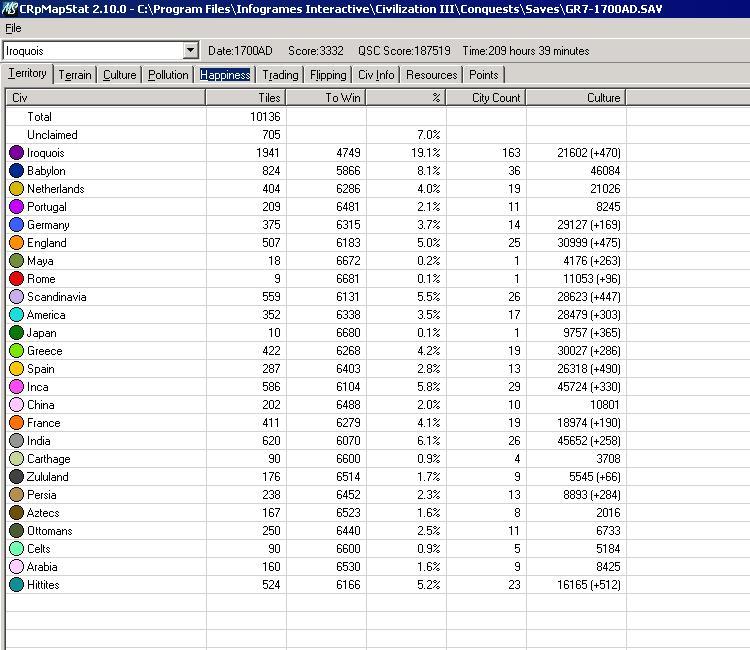Image resolution: width=750 pixels, height=650 pixels.
Task: Switch to the Resources tab
Action: tap(431, 75)
